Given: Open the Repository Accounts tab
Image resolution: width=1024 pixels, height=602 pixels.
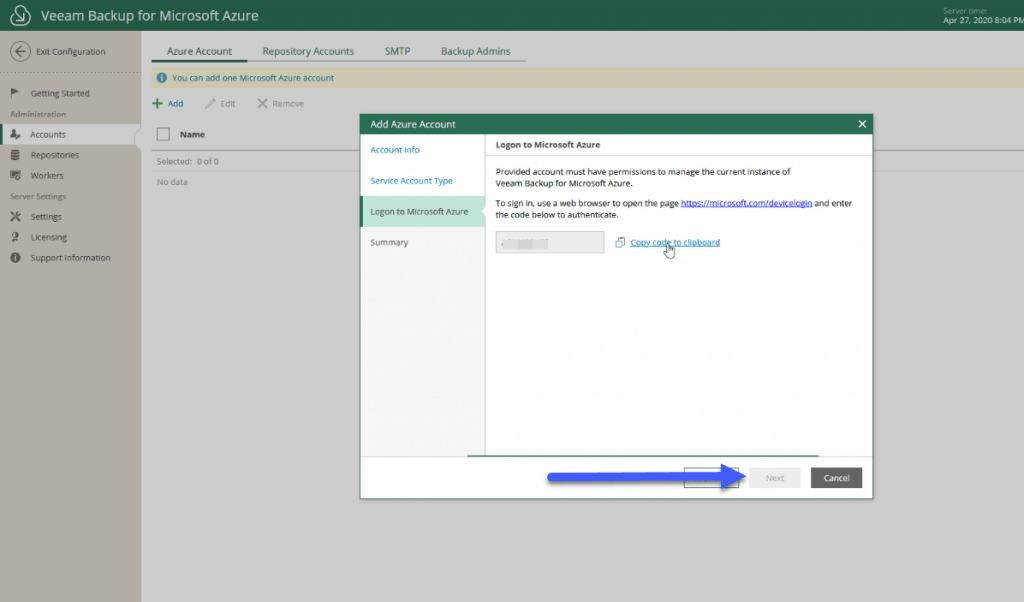Looking at the screenshot, I should [x=308, y=51].
